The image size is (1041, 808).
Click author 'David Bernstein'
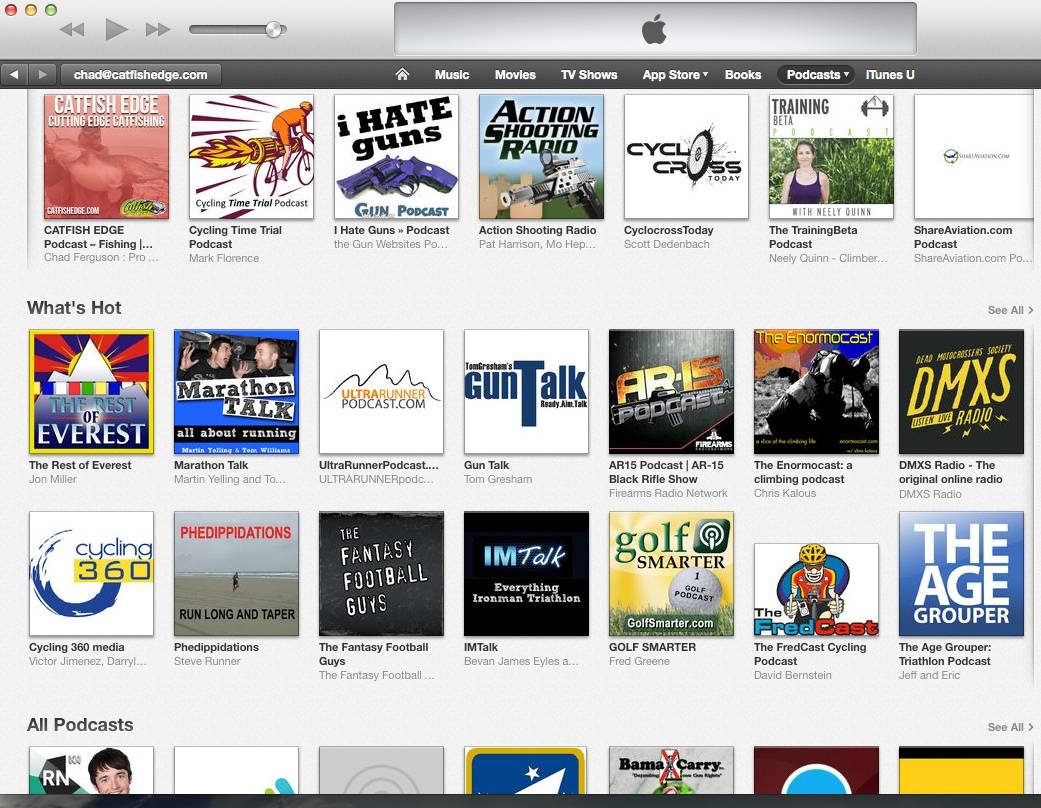click(793, 675)
